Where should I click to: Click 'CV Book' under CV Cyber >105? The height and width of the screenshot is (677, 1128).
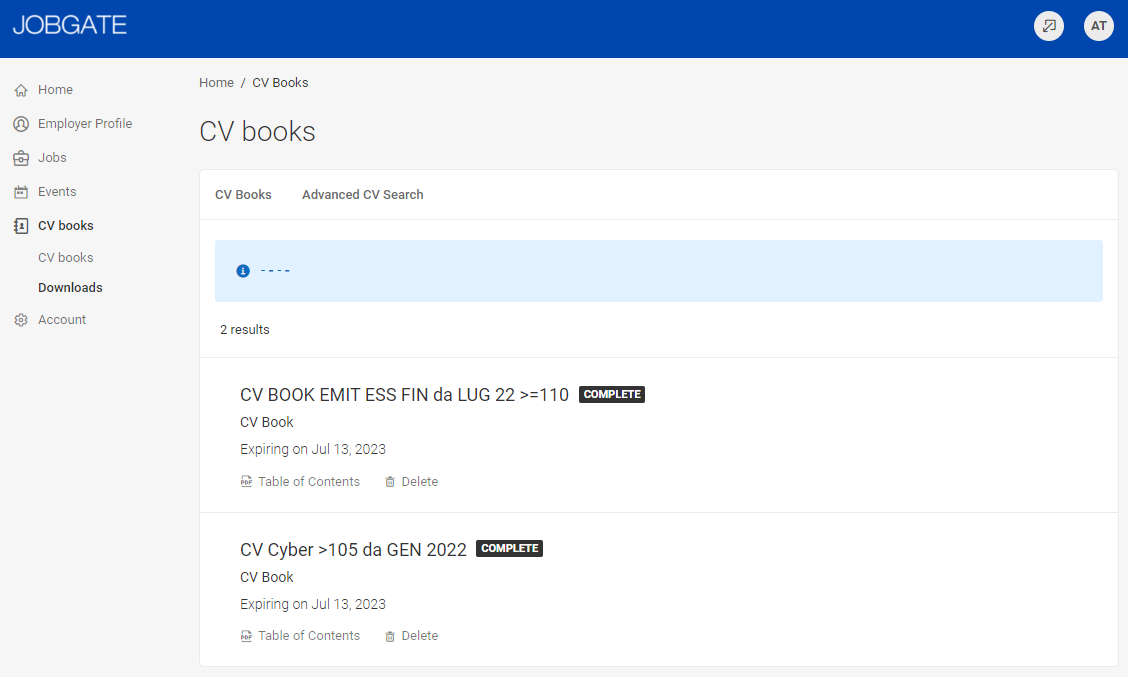[267, 577]
